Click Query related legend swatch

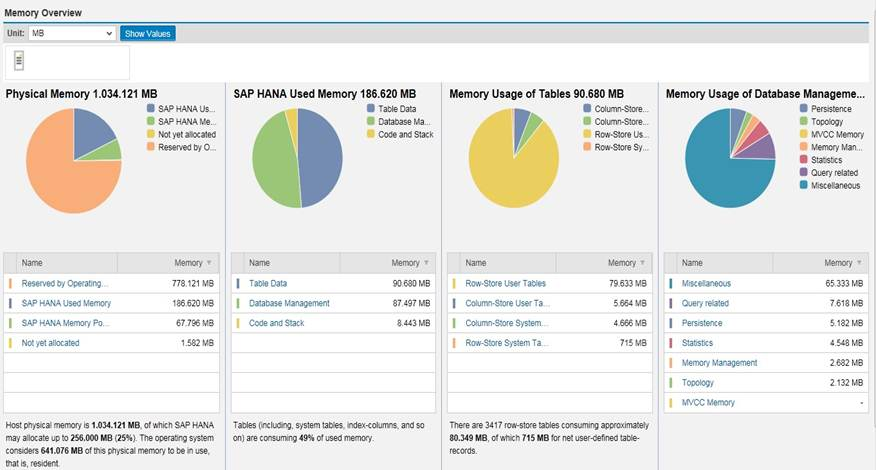pos(803,173)
